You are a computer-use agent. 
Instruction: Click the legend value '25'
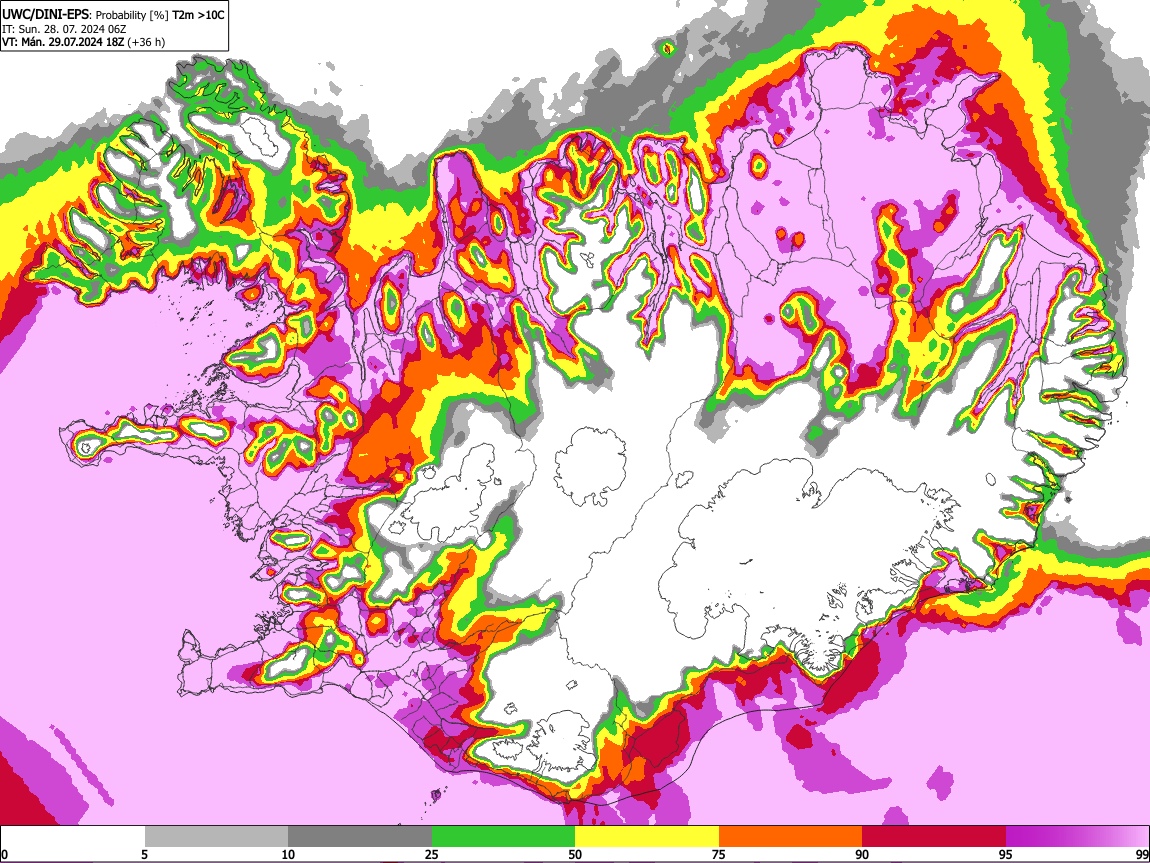pos(432,854)
